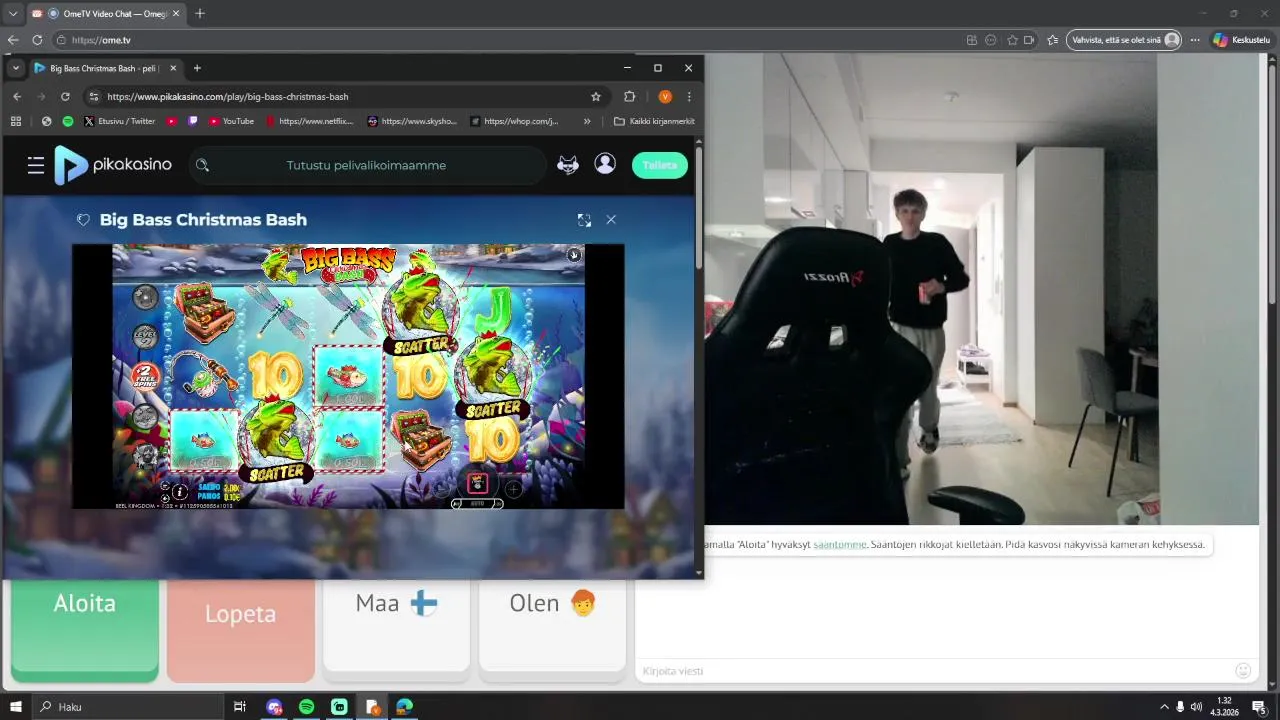
Task: Open the skysho... bookmark
Action: [412, 121]
